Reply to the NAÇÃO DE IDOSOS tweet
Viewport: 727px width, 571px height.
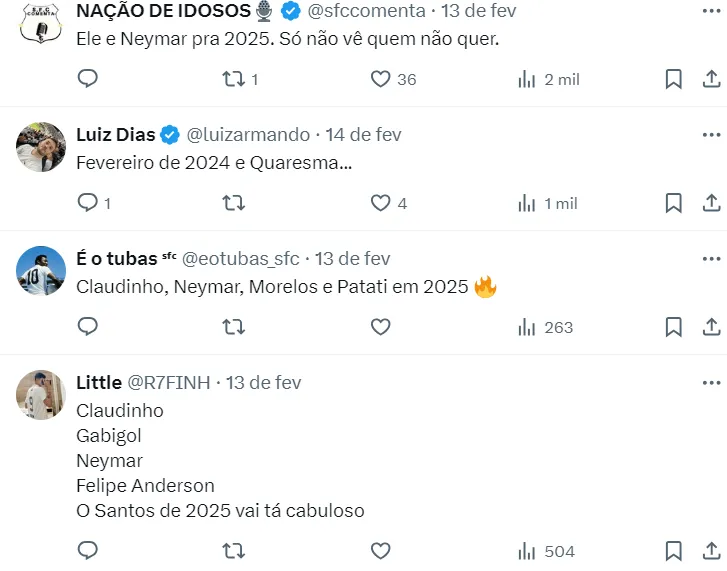tap(88, 79)
